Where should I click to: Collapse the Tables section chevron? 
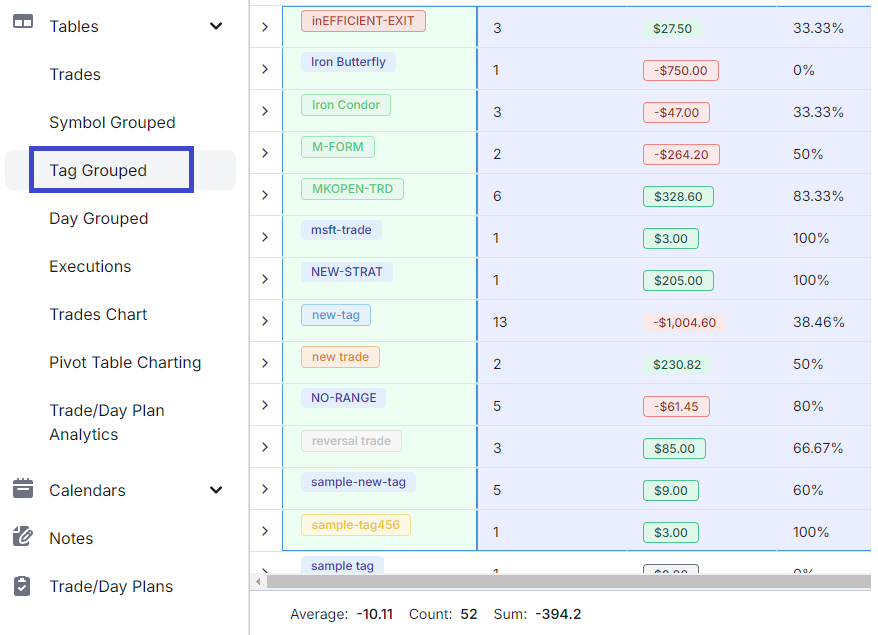point(216,26)
